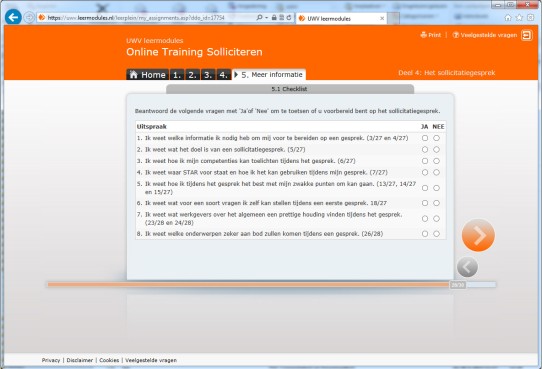Open browser settings gear icon
The height and width of the screenshot is (369, 542).
531,18
